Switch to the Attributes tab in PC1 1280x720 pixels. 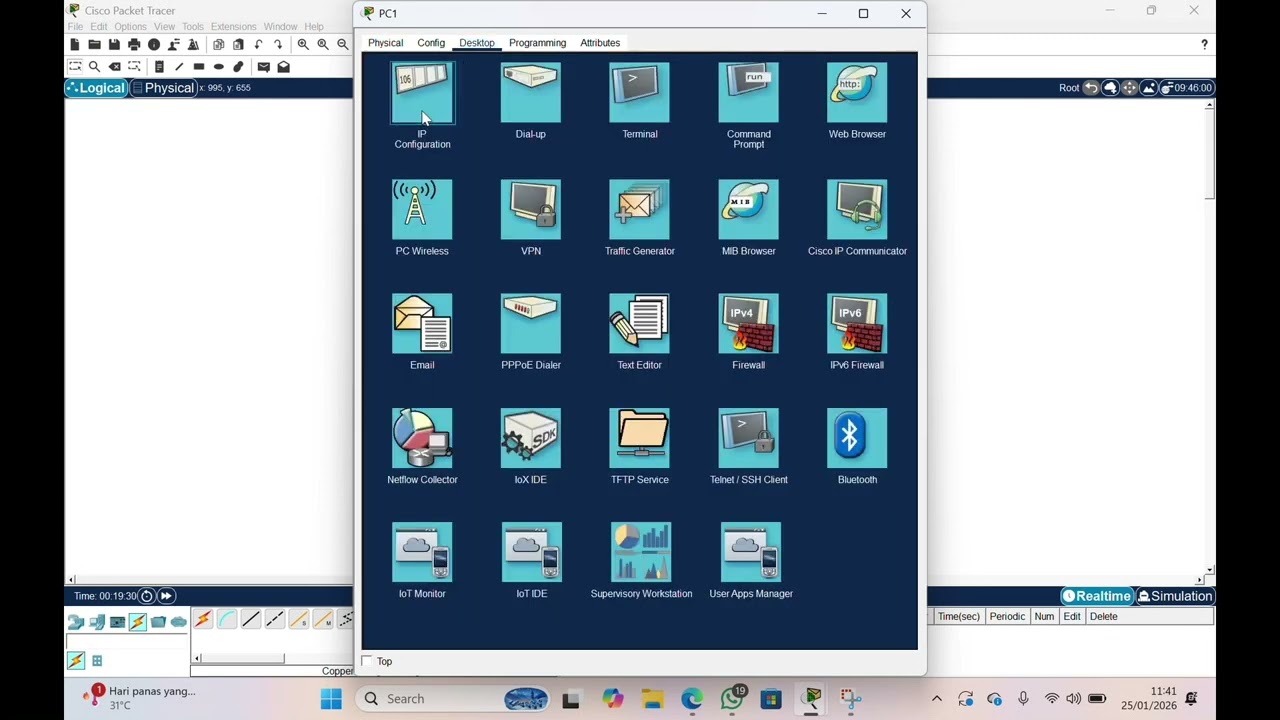[600, 43]
